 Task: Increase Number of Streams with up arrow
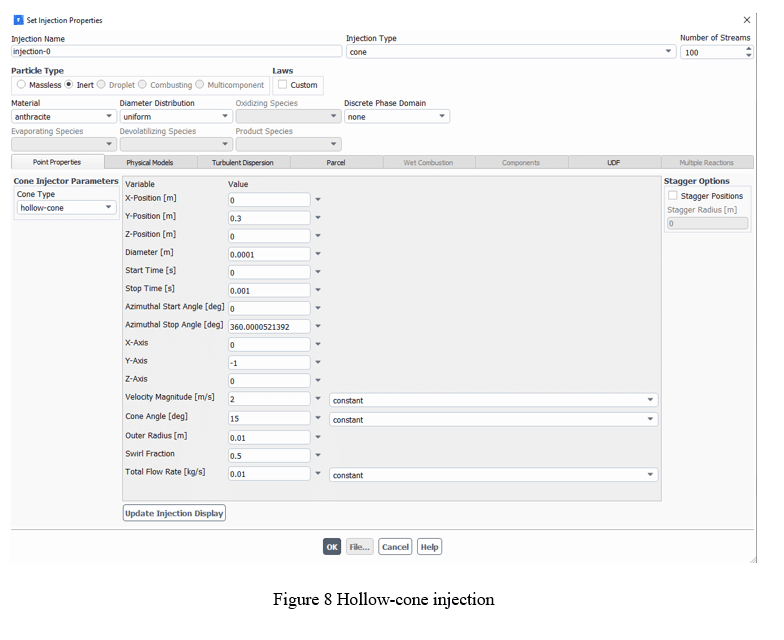[x=748, y=48]
